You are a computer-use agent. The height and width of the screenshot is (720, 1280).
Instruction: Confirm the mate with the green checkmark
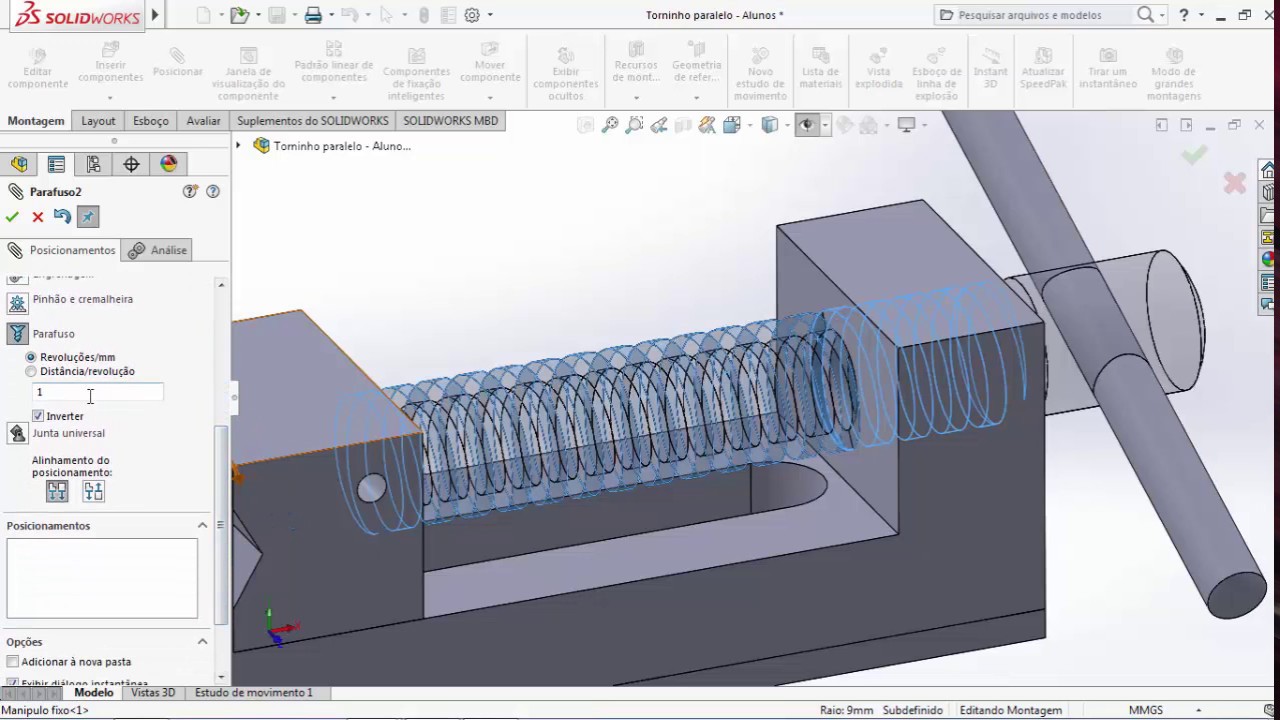tap(12, 217)
